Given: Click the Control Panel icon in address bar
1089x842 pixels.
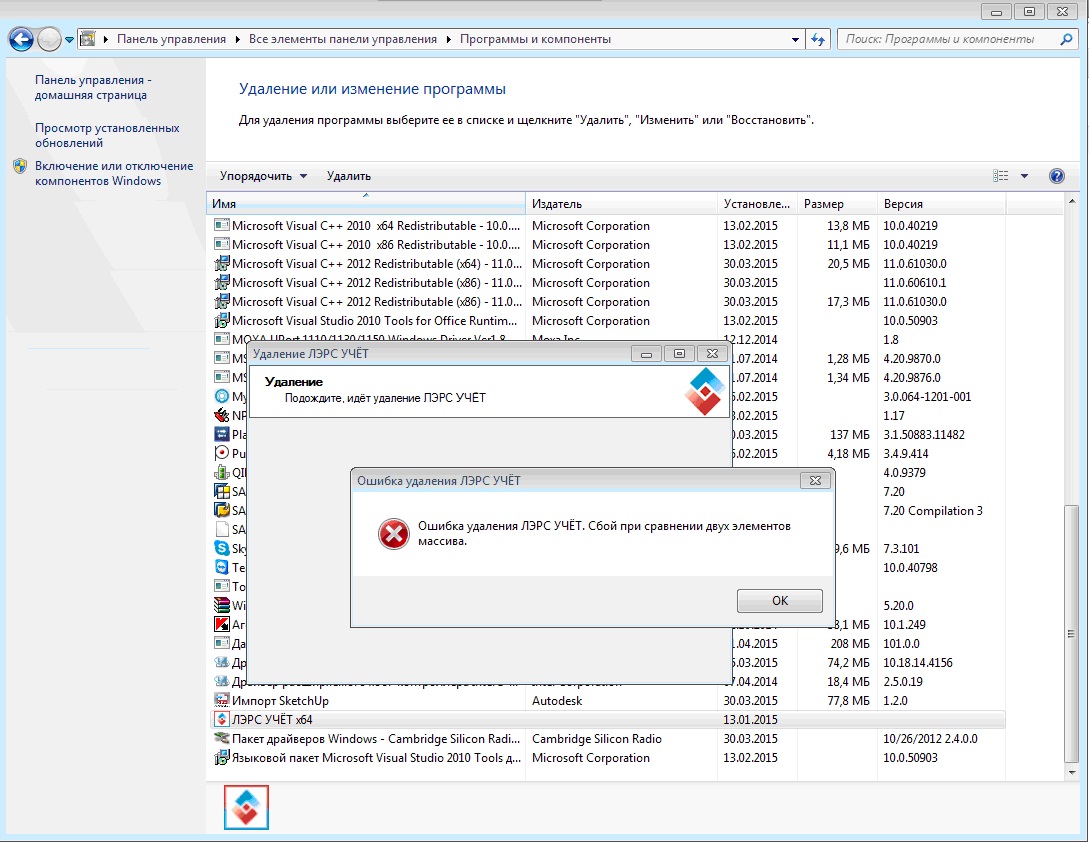Looking at the screenshot, I should (x=88, y=39).
